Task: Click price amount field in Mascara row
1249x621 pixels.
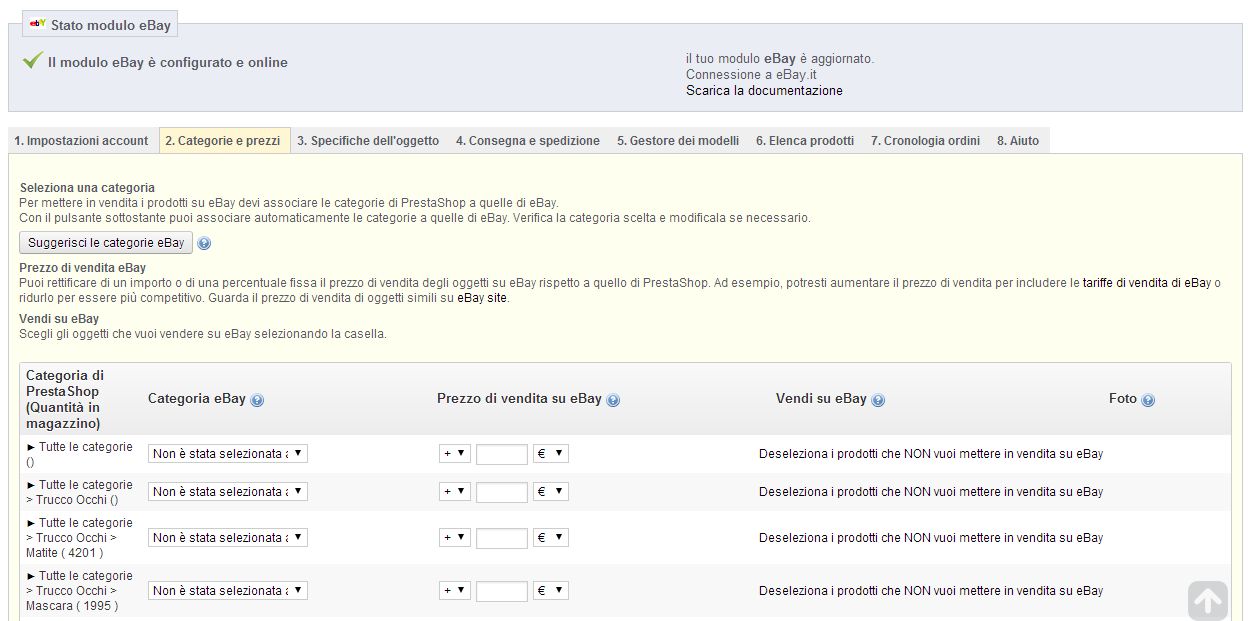Action: (x=502, y=592)
